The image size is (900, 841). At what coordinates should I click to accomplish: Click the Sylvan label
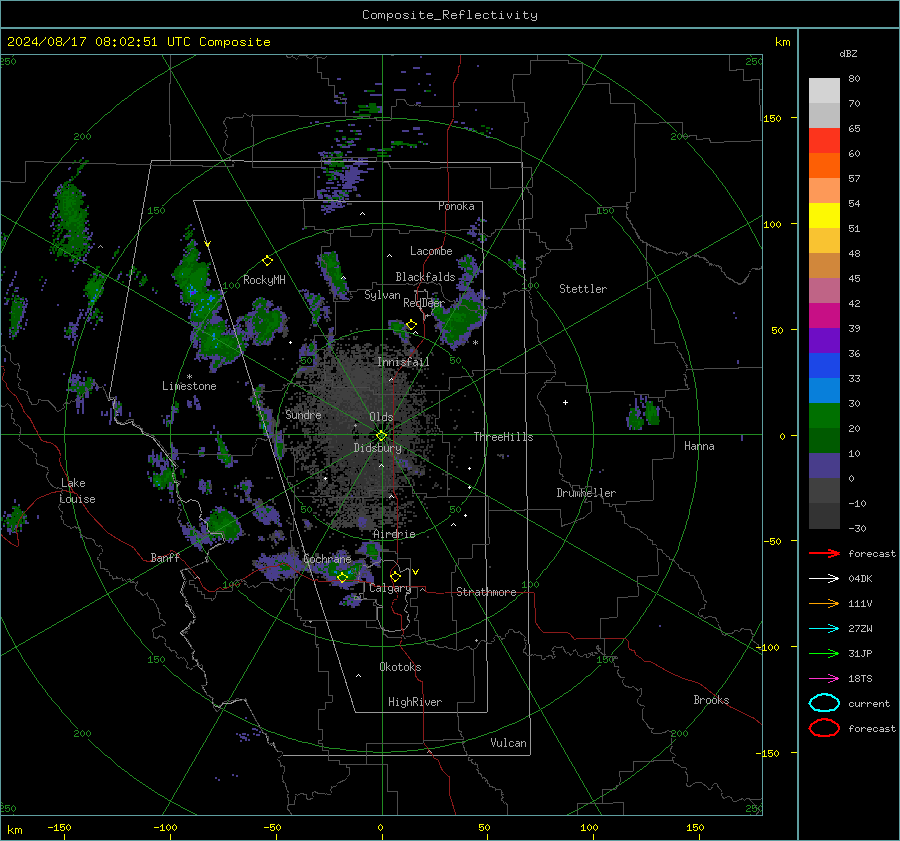[382, 294]
